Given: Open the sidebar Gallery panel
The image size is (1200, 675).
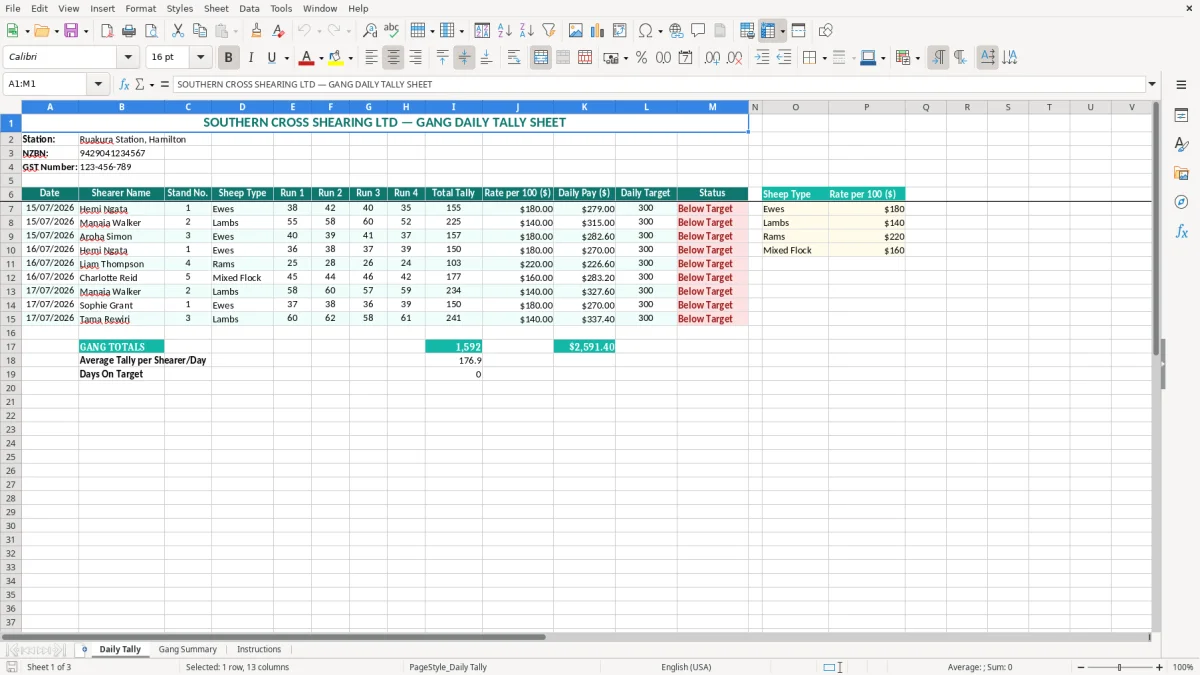Looking at the screenshot, I should [1181, 173].
